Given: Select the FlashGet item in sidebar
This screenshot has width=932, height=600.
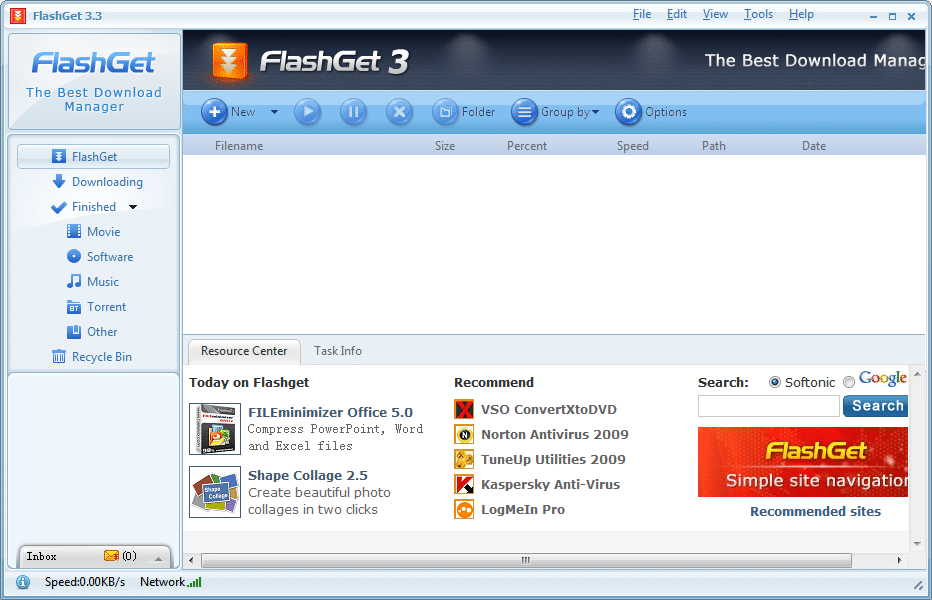Looking at the screenshot, I should [93, 156].
